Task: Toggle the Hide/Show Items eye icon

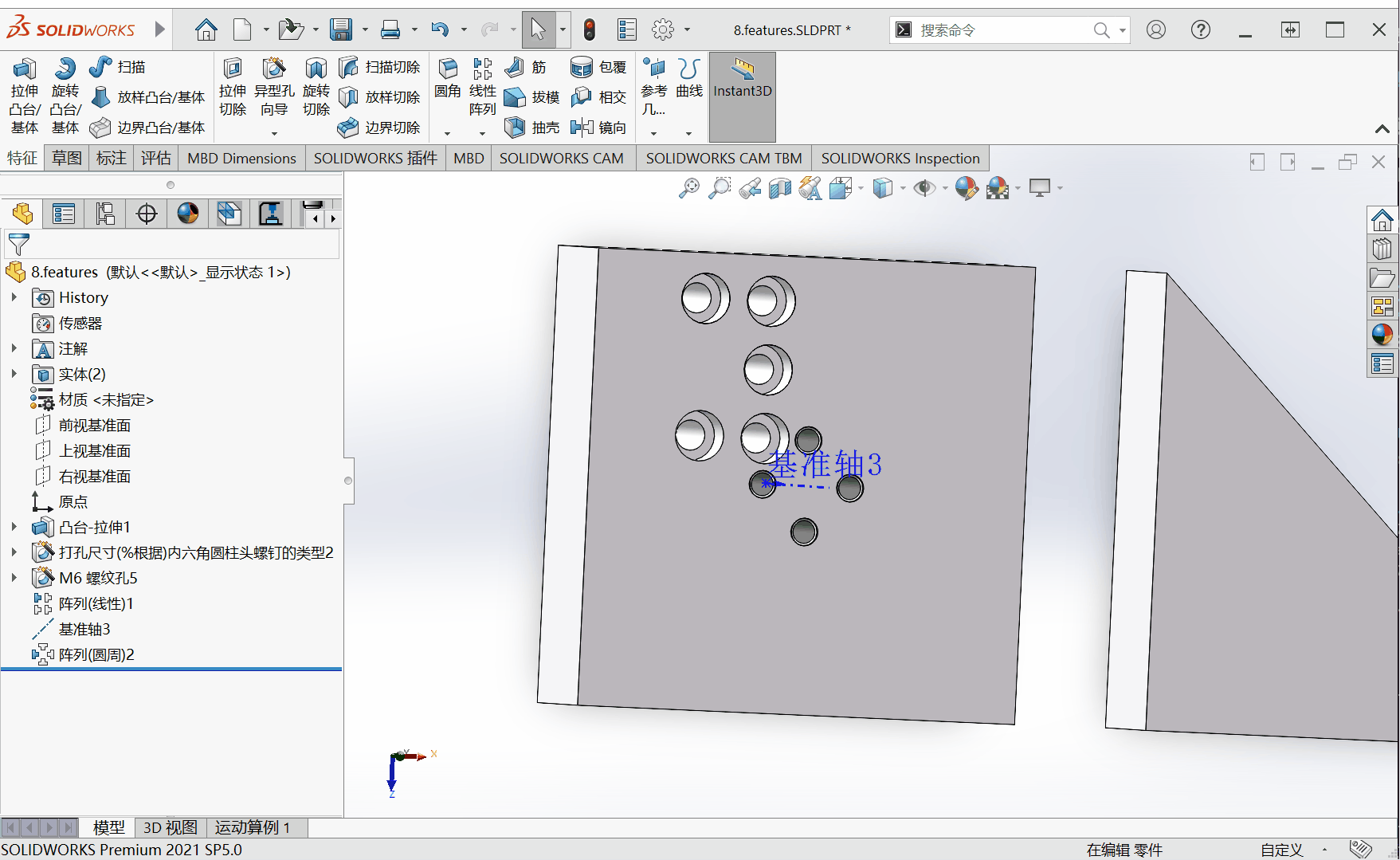Action: 924,188
